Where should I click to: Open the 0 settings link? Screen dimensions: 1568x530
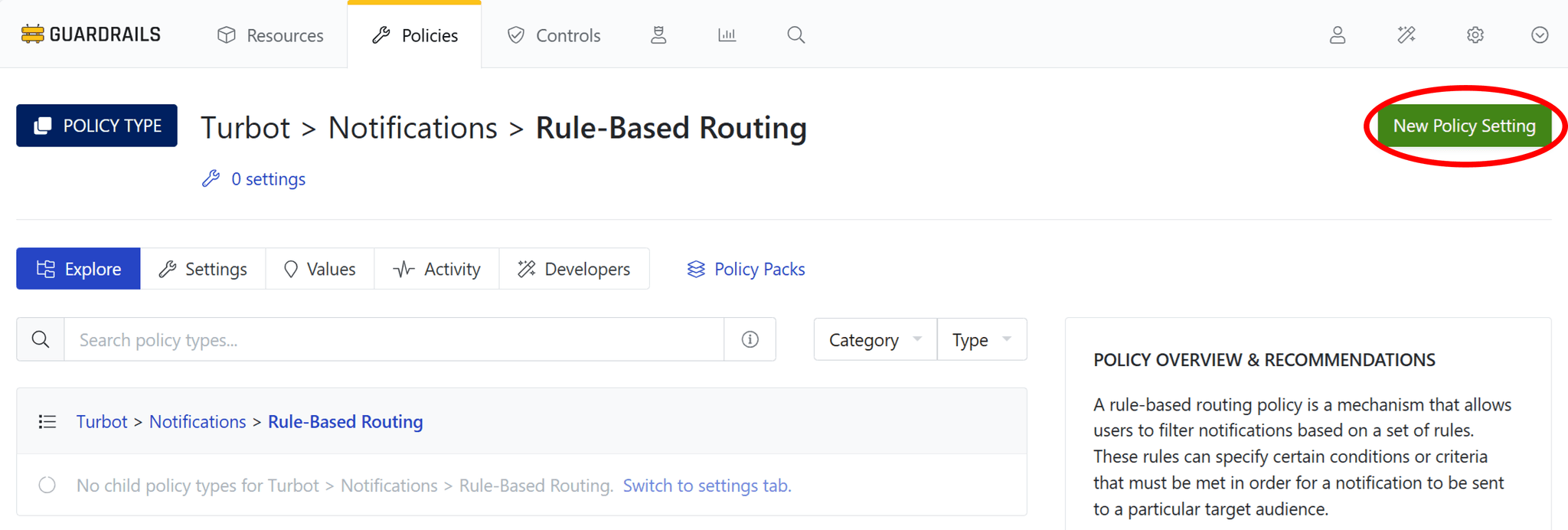[253, 178]
